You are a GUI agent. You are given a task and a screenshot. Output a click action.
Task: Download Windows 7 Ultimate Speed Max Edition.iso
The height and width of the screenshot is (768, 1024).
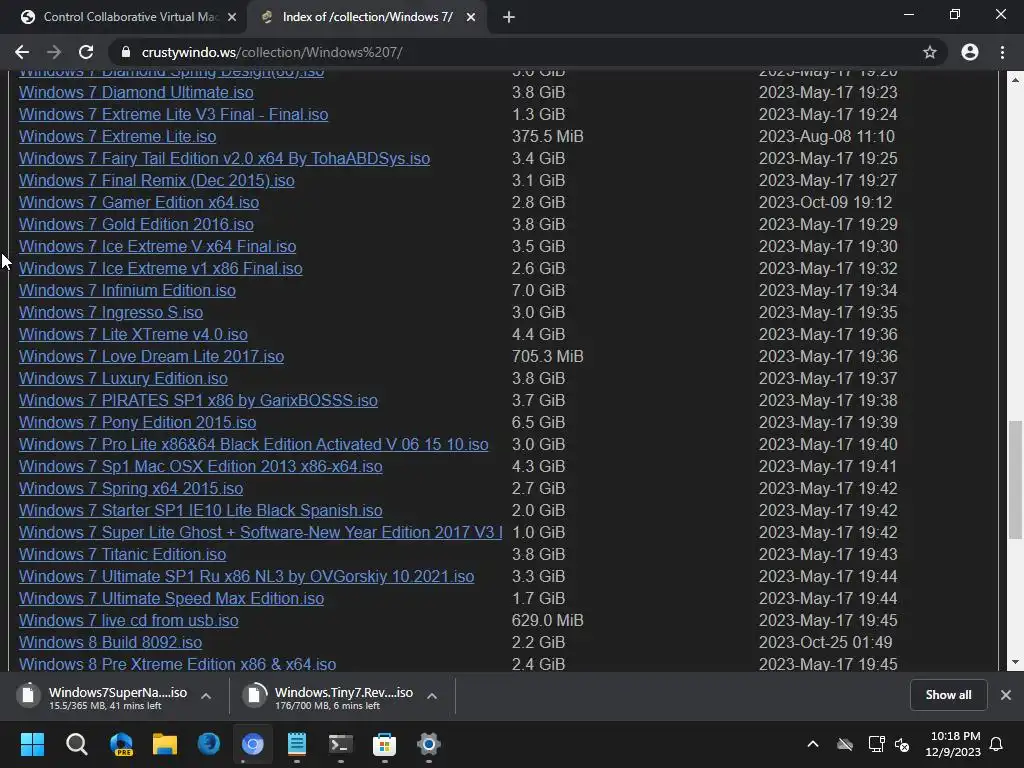(171, 599)
